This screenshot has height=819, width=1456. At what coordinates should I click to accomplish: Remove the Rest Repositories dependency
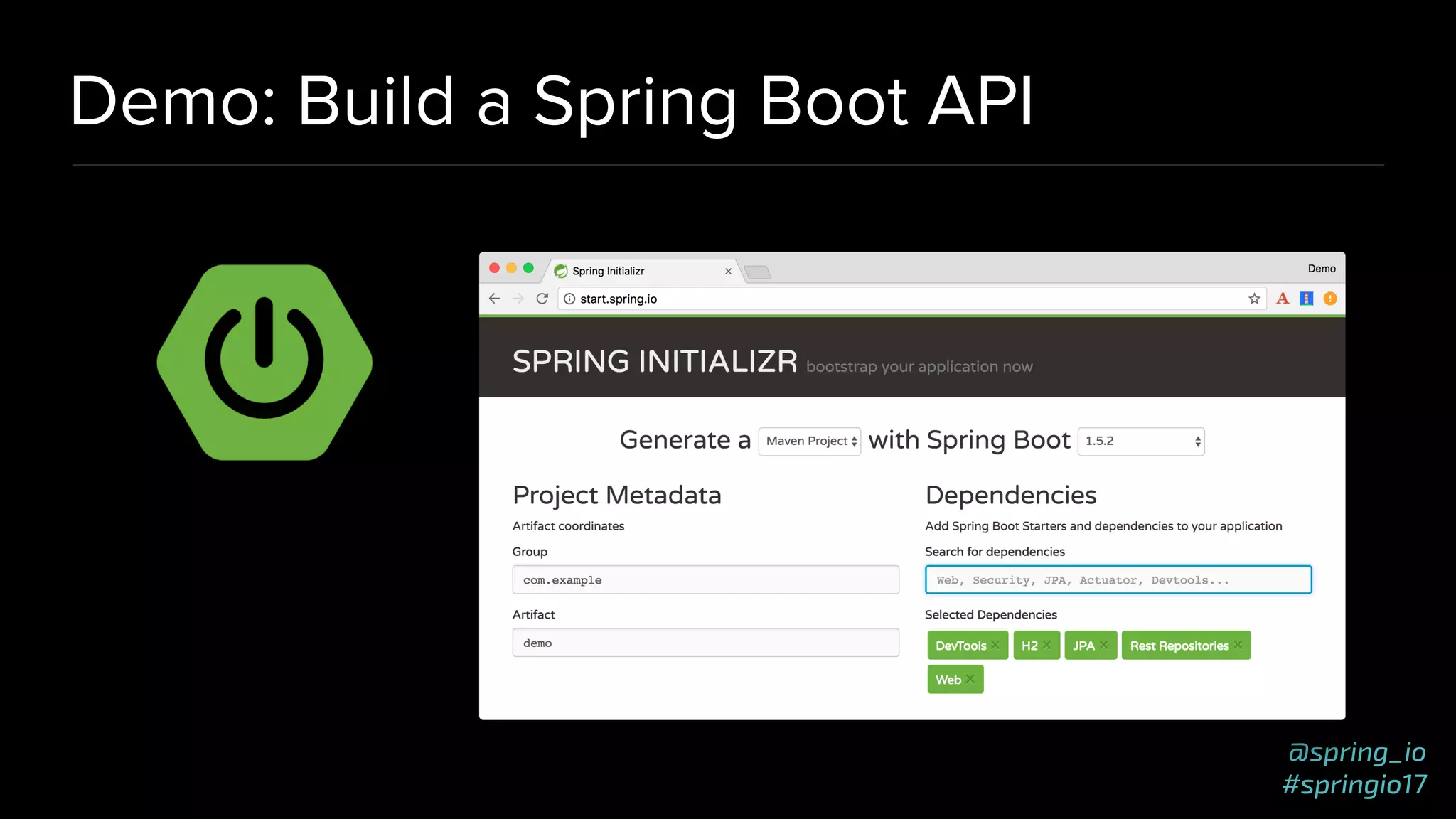click(1238, 645)
